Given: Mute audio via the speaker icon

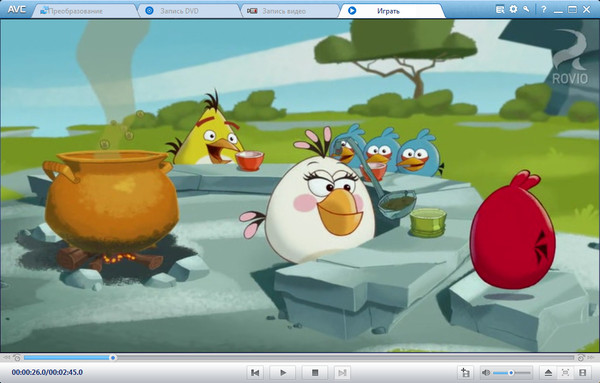Looking at the screenshot, I should tap(486, 372).
